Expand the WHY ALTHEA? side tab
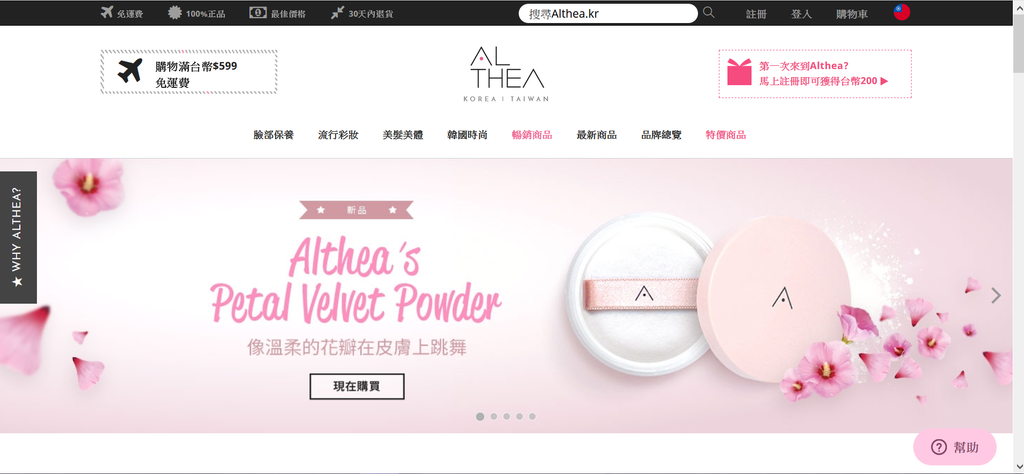The height and width of the screenshot is (474, 1024). click(x=18, y=238)
